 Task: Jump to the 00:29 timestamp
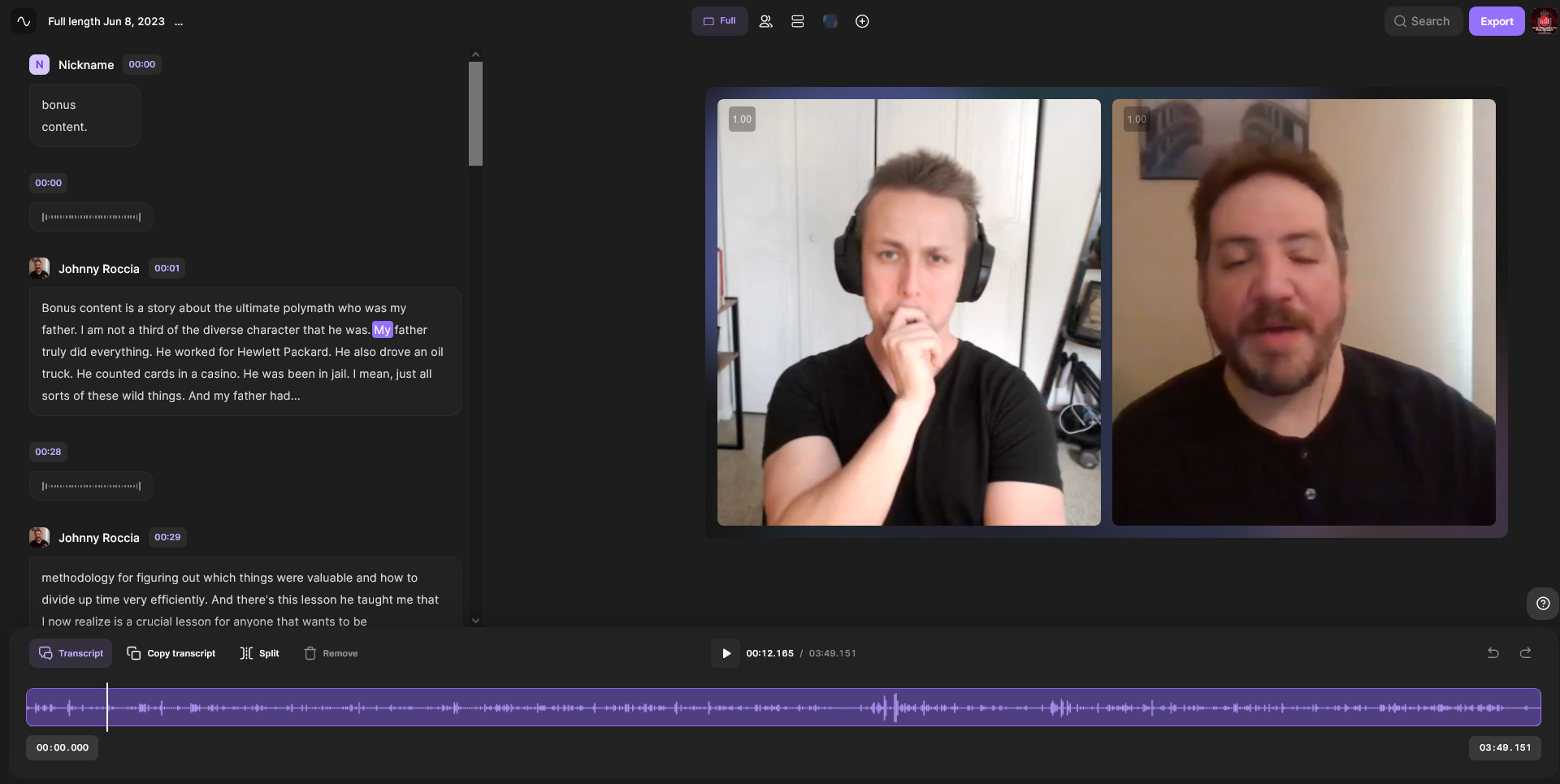coord(167,537)
